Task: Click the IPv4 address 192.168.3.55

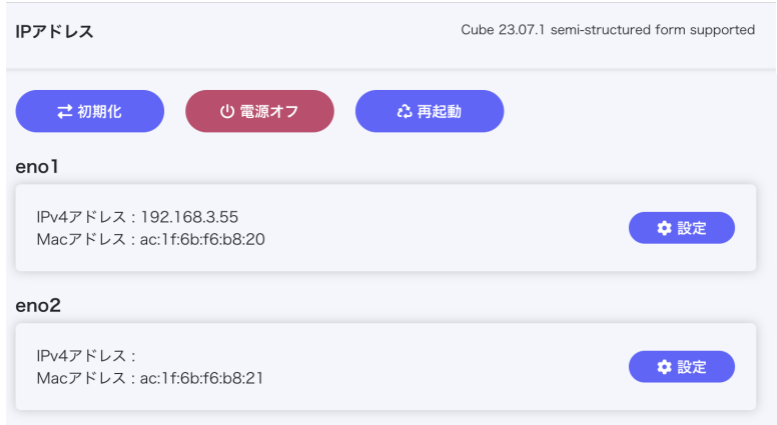Action: tap(189, 217)
